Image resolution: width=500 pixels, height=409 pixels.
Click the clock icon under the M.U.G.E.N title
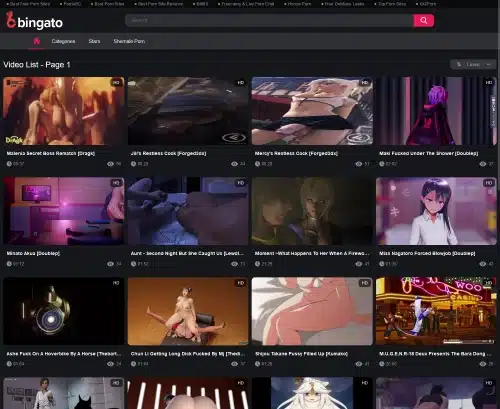point(382,364)
